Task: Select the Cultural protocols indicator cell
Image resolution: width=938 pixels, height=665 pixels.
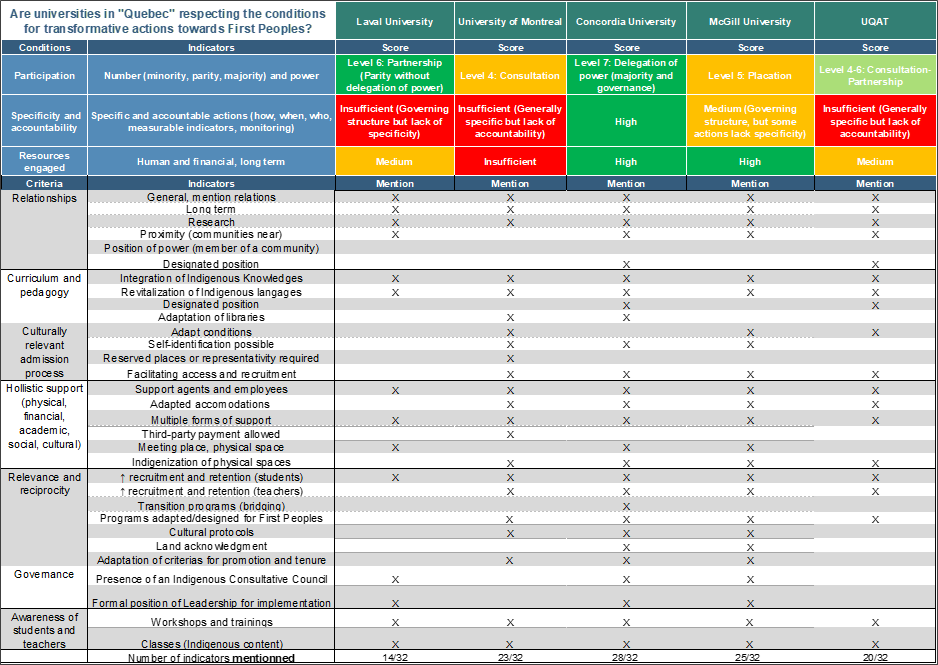Action: (x=211, y=533)
